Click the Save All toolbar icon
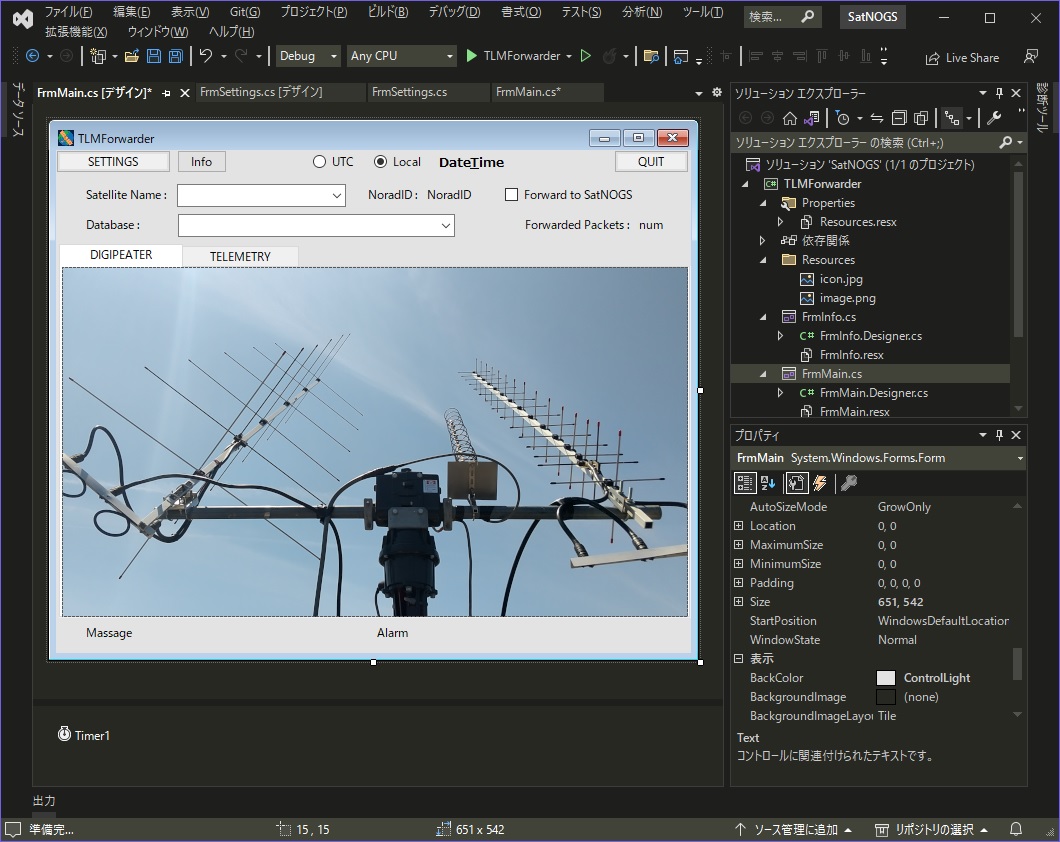This screenshot has height=842, width=1060. coord(176,57)
